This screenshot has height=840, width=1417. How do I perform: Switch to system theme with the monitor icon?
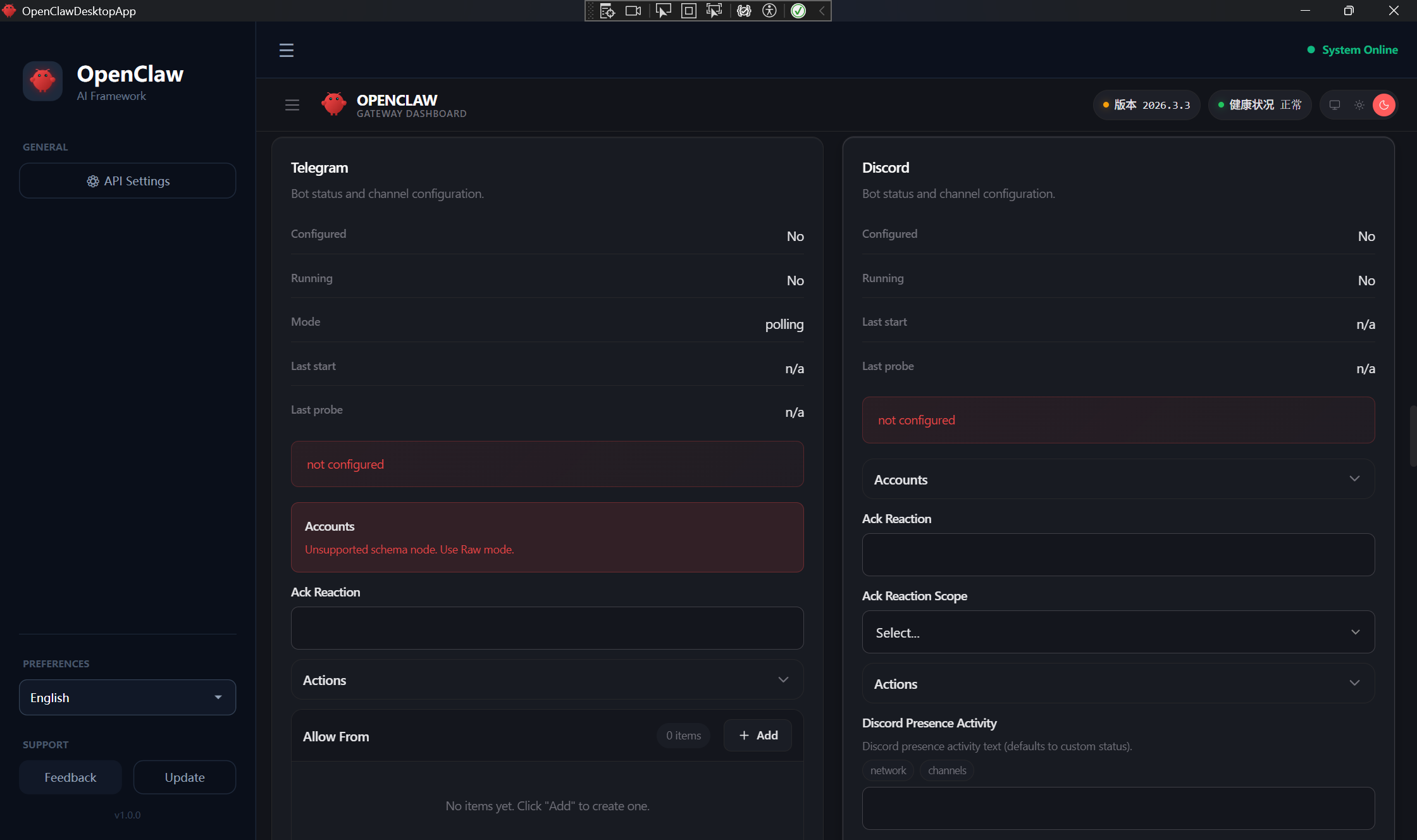(1335, 105)
